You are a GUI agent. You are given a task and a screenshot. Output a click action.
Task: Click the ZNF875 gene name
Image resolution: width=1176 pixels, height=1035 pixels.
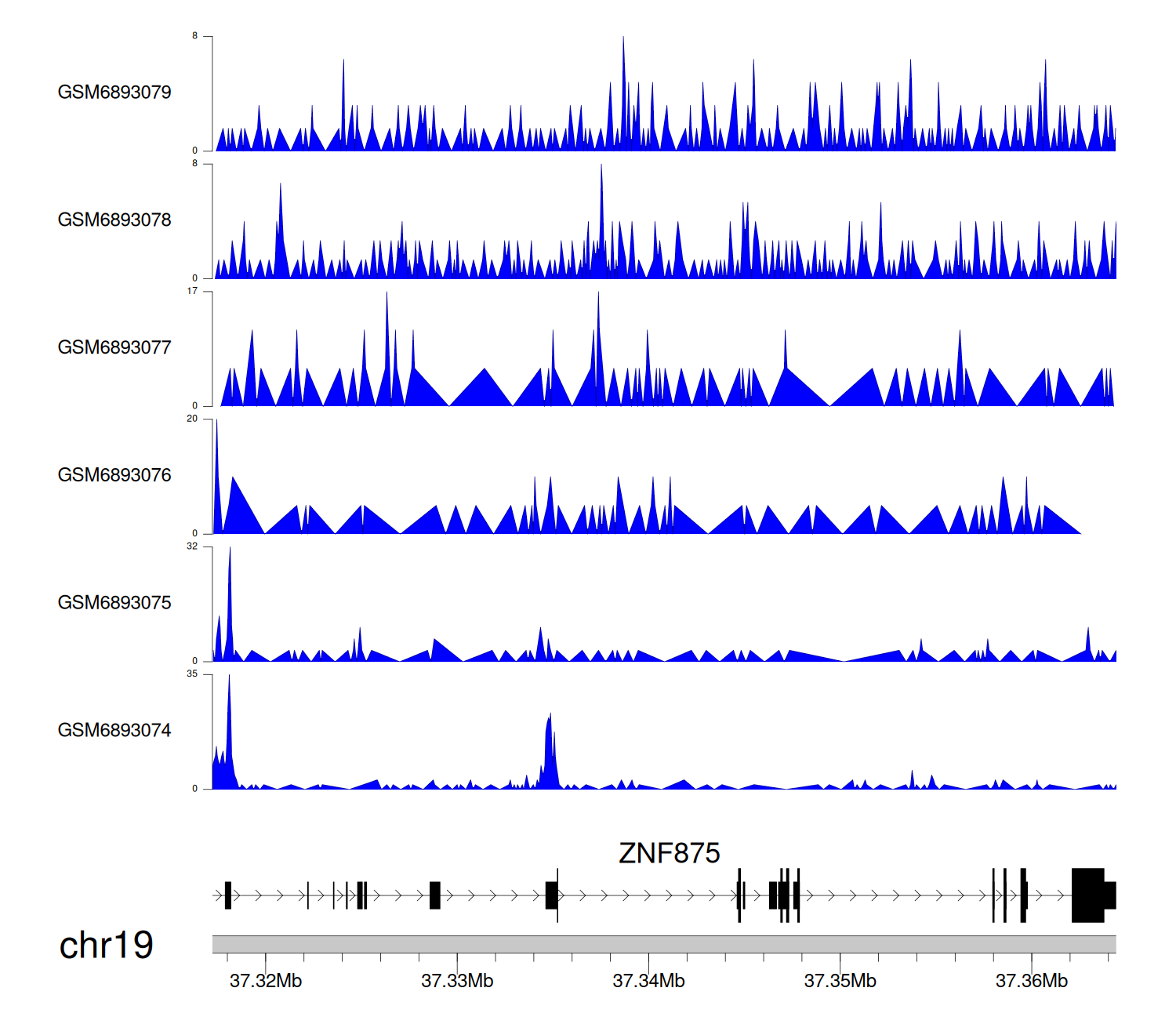pos(669,853)
